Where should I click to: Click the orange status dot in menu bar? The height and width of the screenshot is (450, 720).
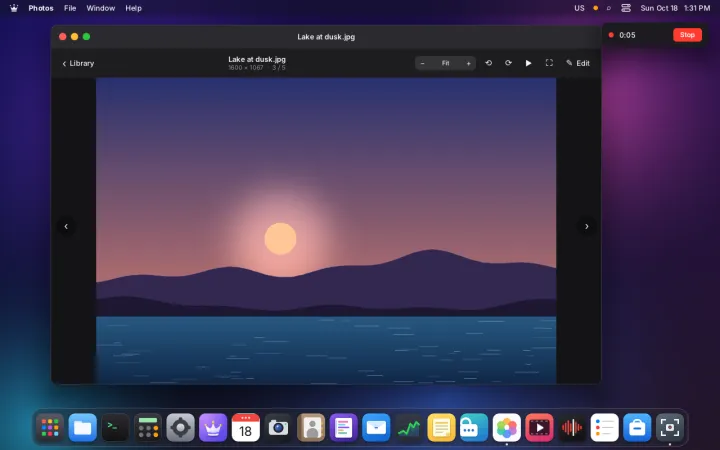(596, 8)
